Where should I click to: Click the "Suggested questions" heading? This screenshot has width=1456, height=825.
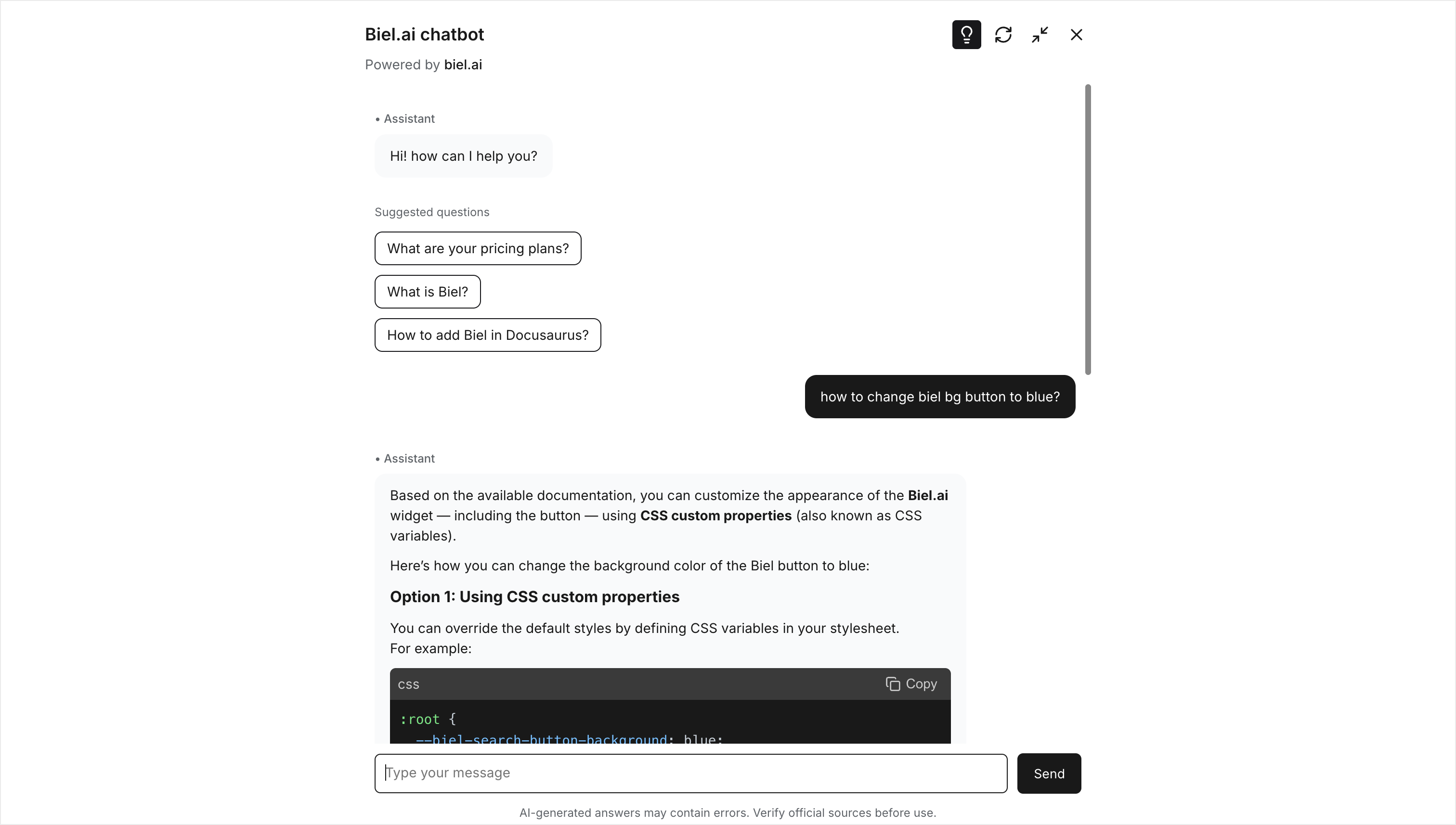(x=432, y=212)
